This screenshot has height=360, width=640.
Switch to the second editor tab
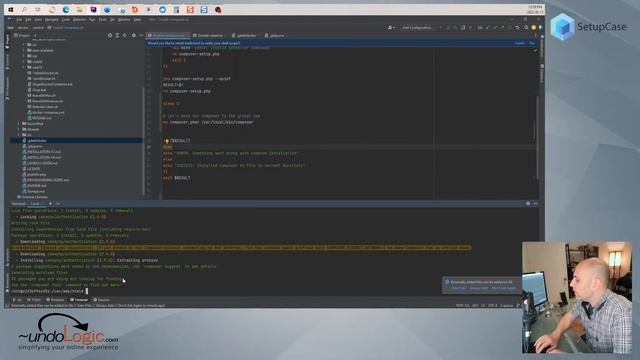coord(208,36)
